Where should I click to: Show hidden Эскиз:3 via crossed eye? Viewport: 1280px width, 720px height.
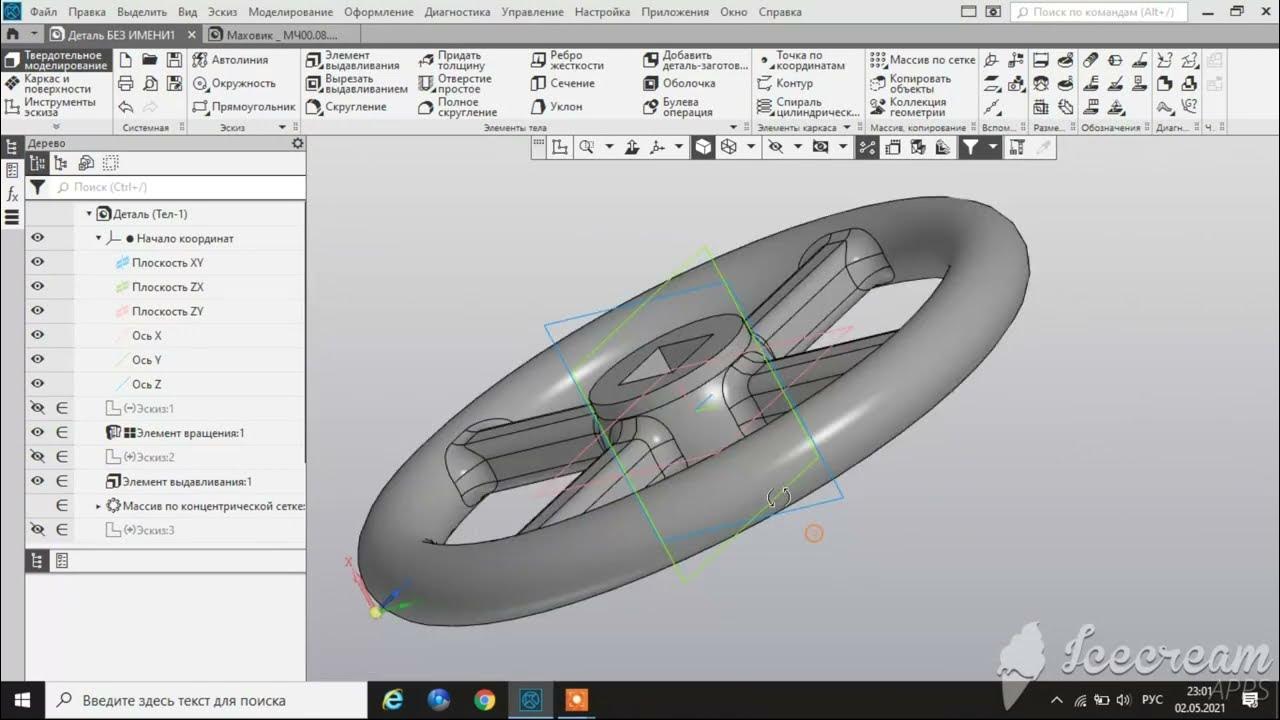click(38, 529)
